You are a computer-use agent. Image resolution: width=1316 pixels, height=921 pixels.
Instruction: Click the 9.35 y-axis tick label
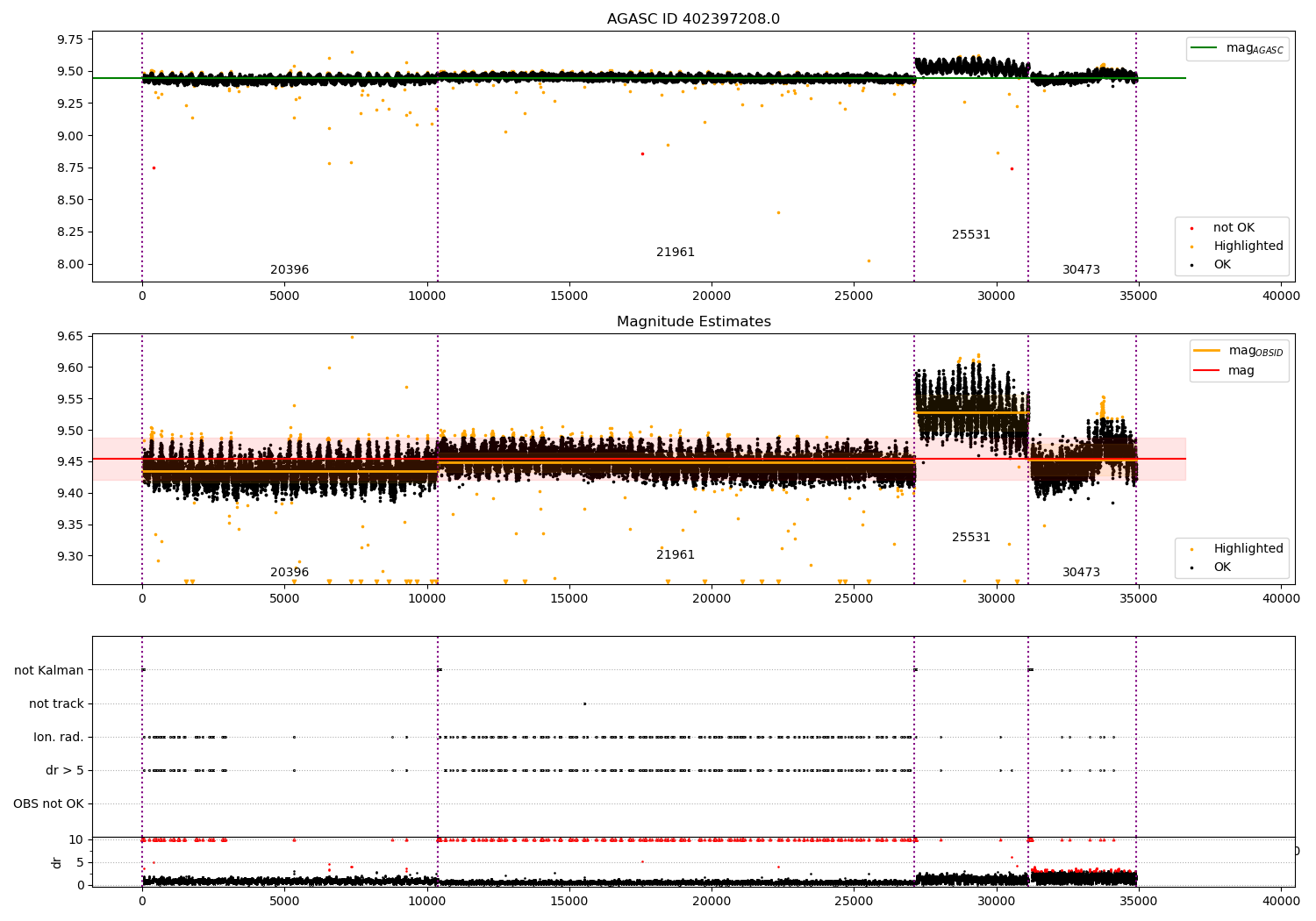tap(69, 525)
